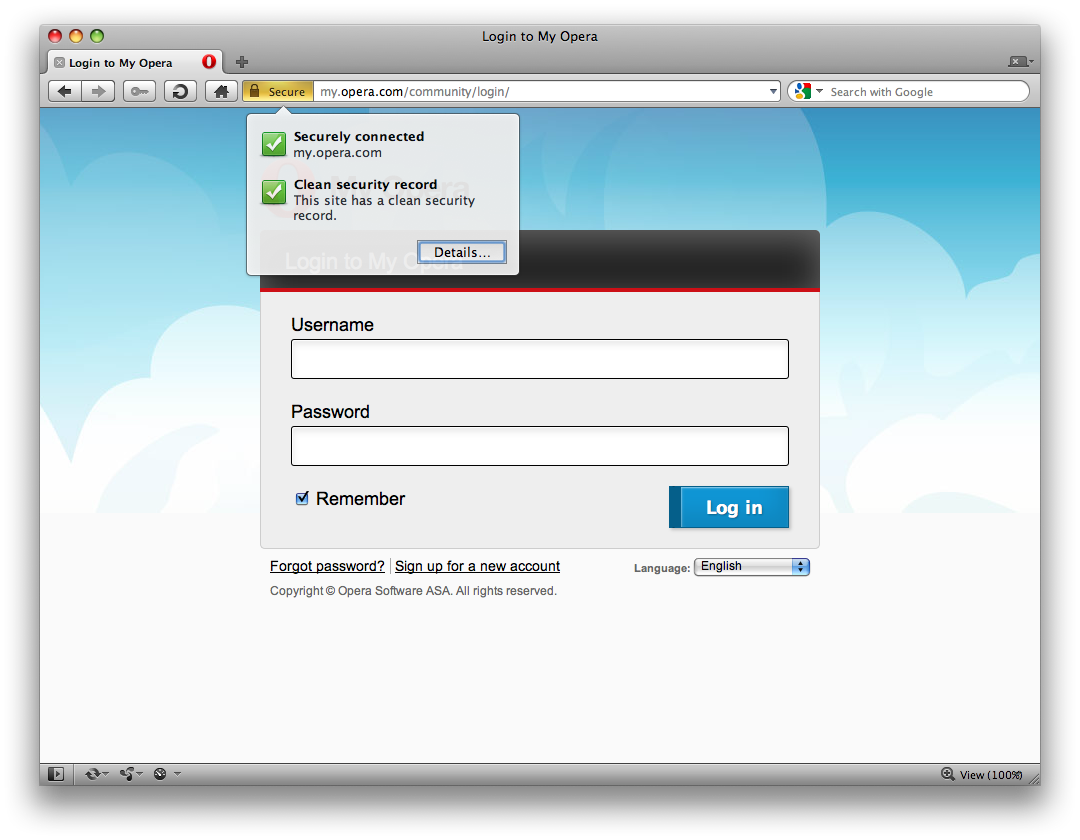
Task: Click the yellow Secure badge in address bar
Action: point(278,92)
